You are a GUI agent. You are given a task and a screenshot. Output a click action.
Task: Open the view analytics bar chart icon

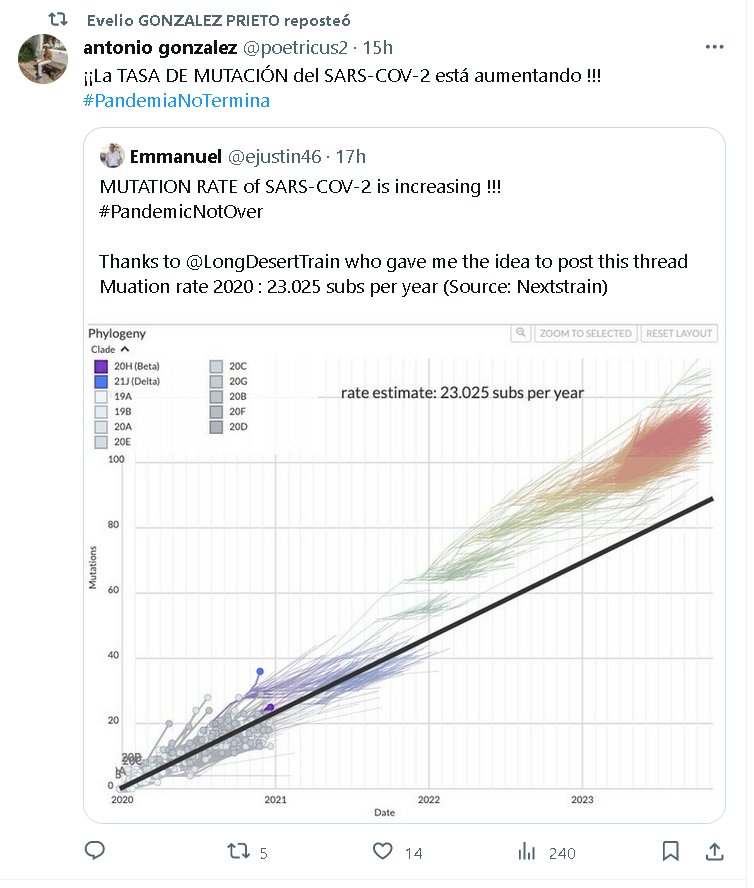(x=527, y=852)
